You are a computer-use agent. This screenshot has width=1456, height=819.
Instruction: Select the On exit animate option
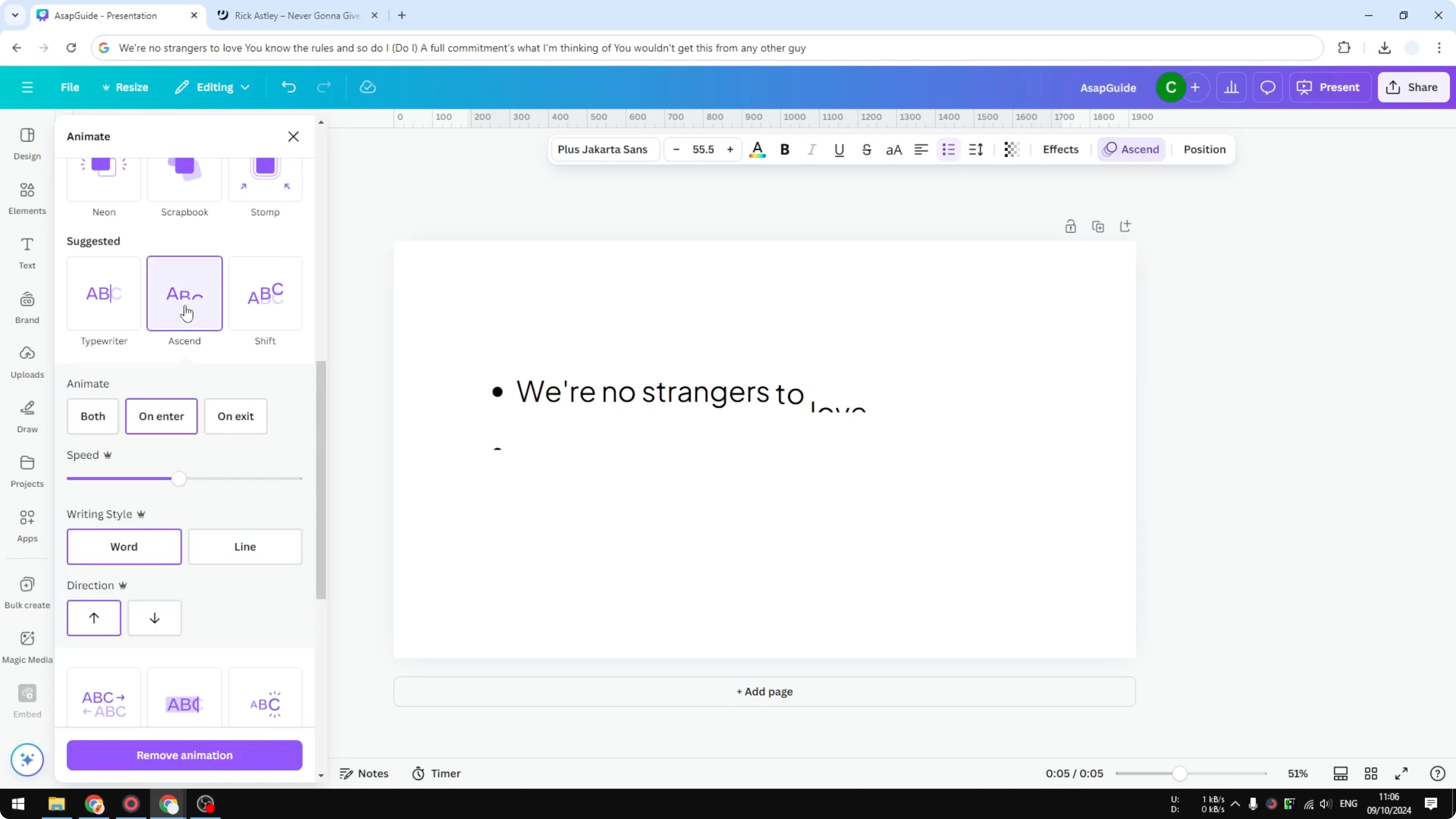click(x=236, y=416)
